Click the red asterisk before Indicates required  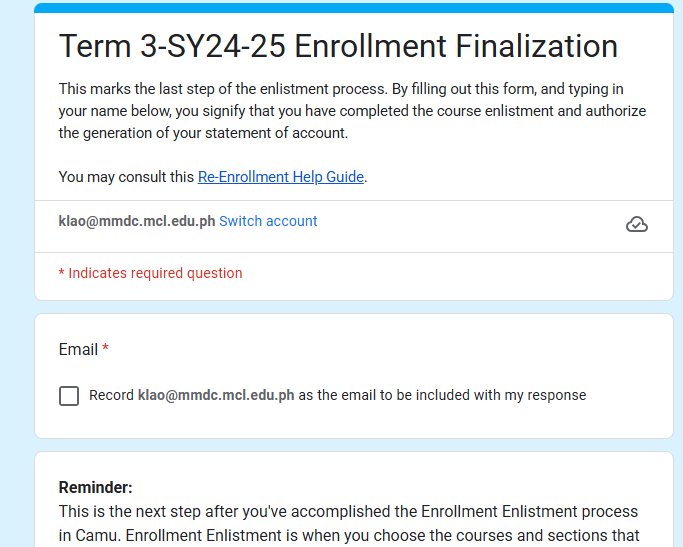(61, 273)
